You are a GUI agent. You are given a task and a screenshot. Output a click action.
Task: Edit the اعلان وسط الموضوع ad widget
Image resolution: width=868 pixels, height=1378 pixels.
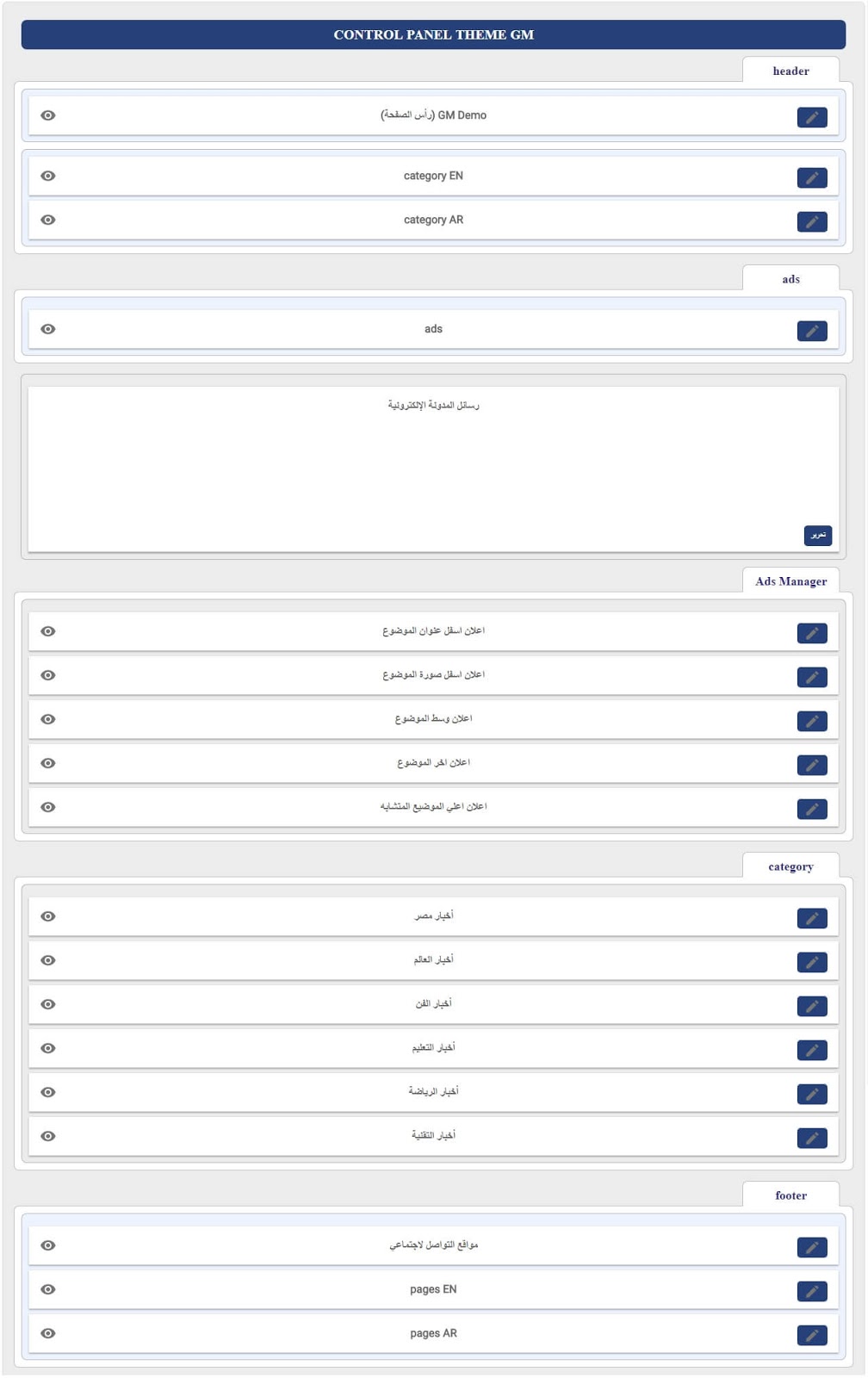pyautogui.click(x=811, y=722)
